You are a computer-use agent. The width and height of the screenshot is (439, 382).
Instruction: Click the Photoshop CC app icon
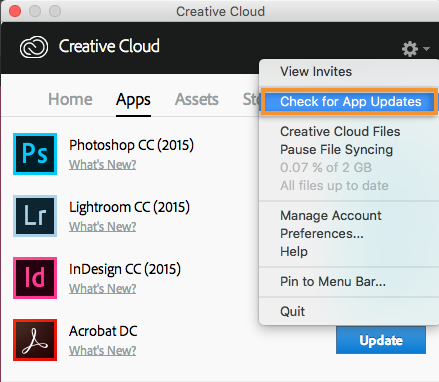(35, 154)
